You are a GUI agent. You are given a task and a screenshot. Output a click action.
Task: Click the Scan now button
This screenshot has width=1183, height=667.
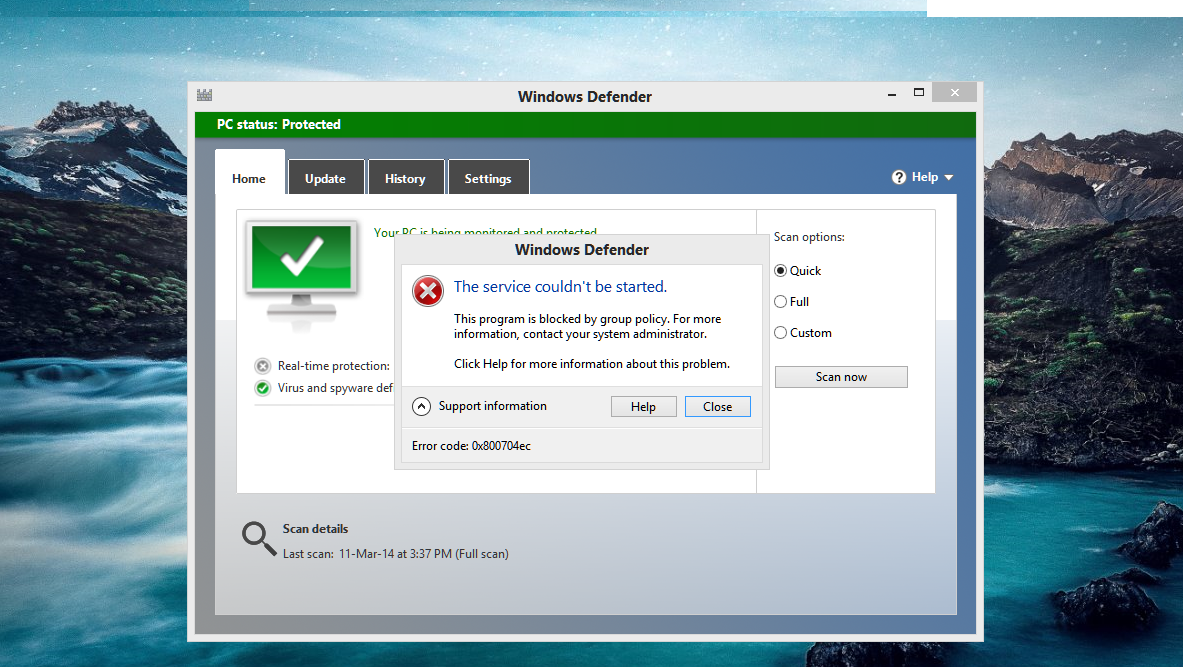(x=841, y=377)
